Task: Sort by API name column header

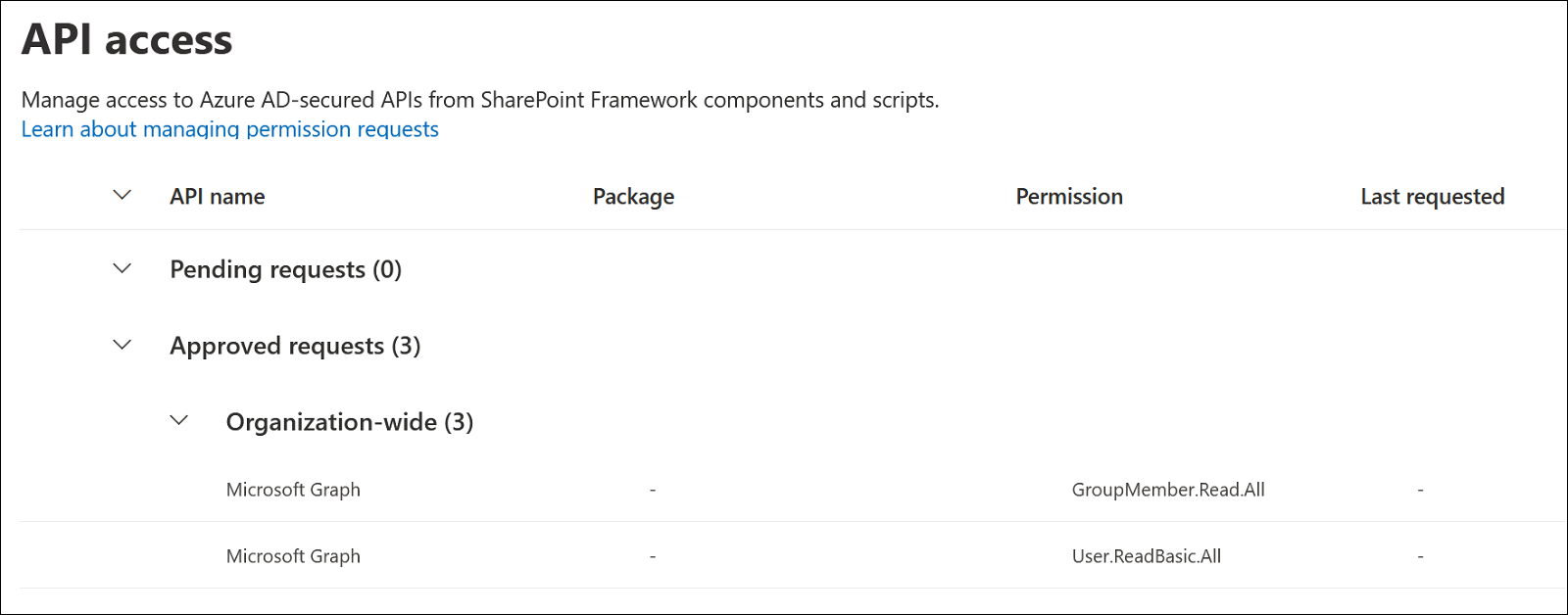Action: tap(217, 197)
